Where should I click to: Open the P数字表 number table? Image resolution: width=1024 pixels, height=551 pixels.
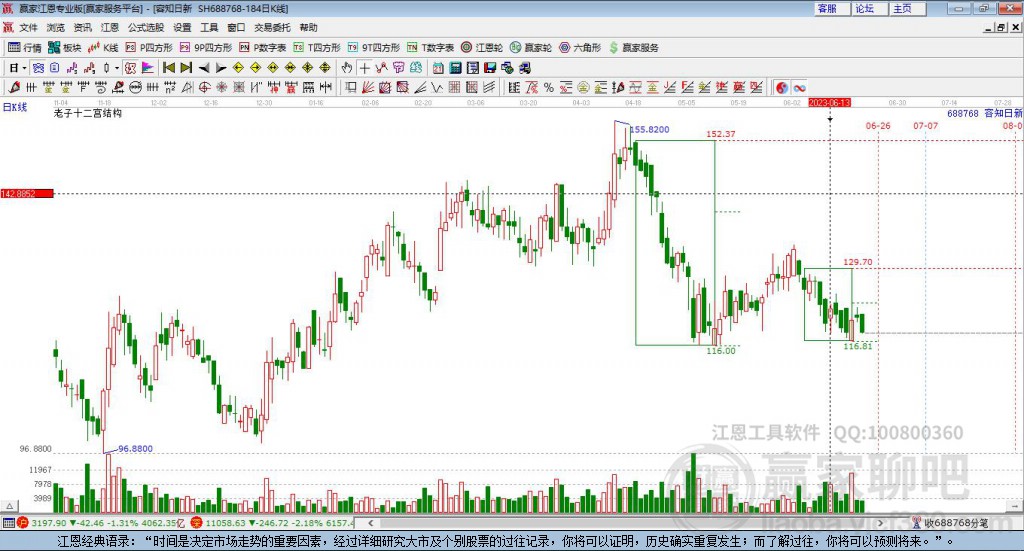(263, 48)
